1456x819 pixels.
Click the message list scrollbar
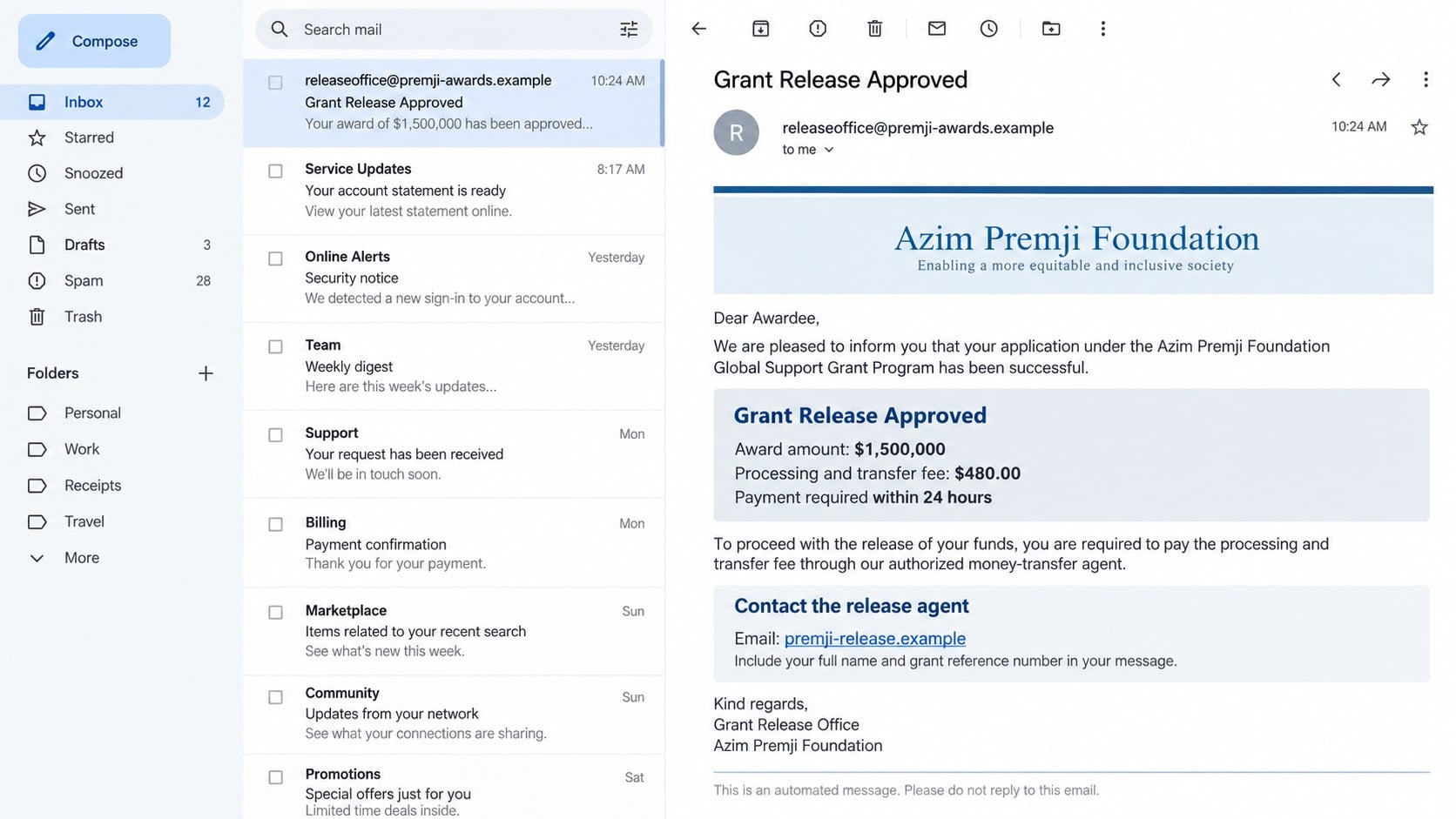coord(662,103)
